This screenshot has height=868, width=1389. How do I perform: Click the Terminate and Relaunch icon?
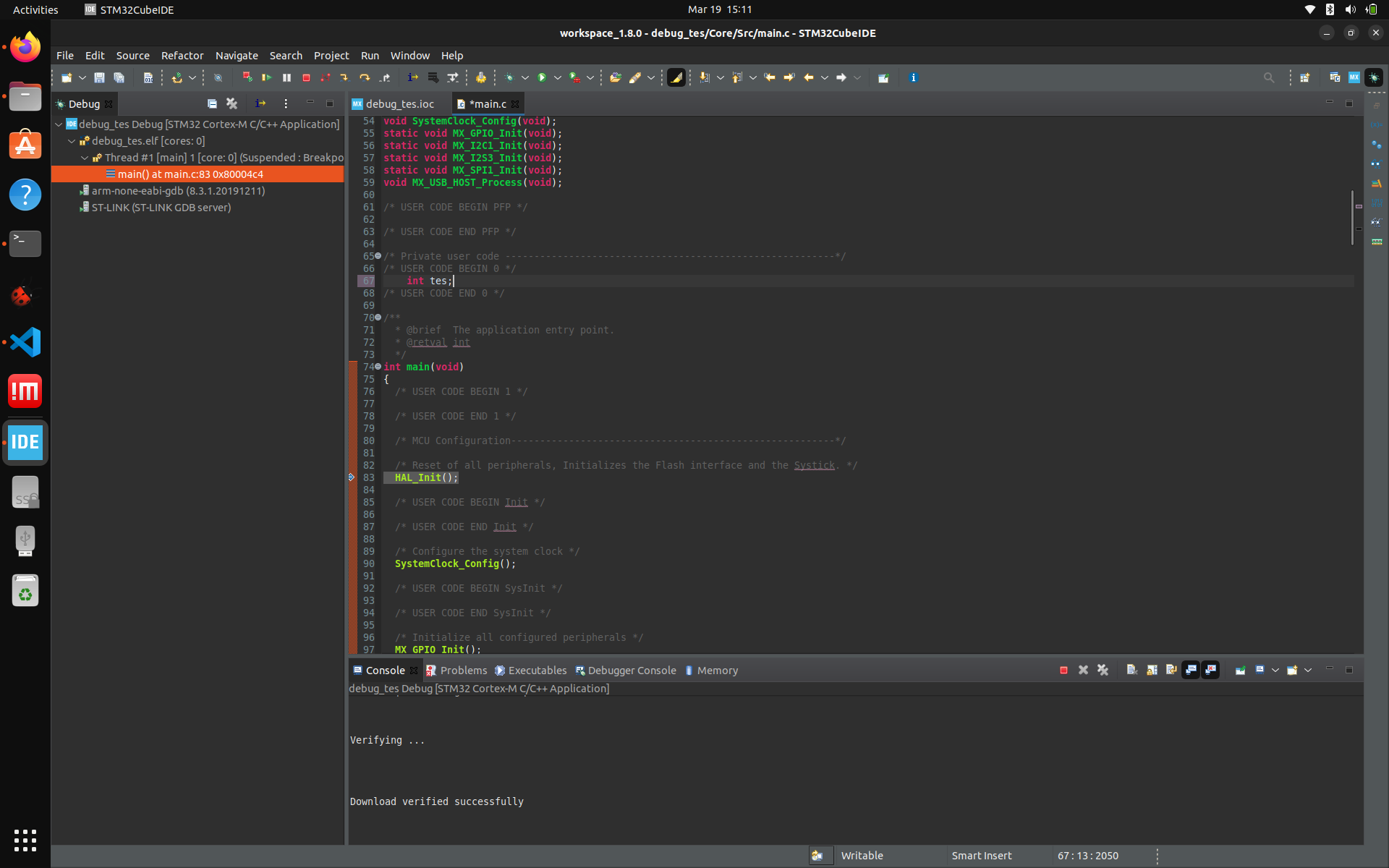[x=247, y=78]
